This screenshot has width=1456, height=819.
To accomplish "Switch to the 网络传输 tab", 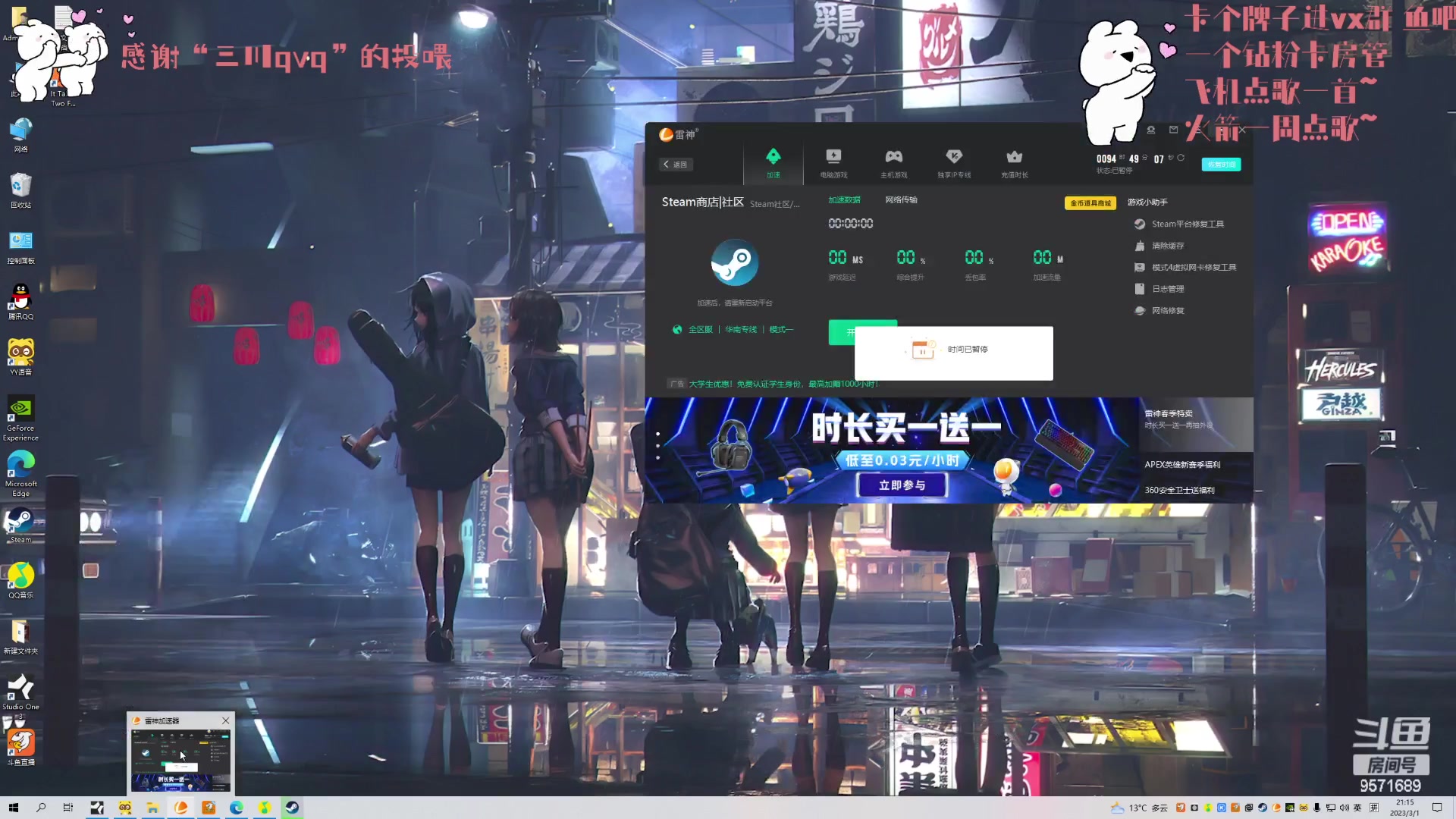I will (x=901, y=200).
